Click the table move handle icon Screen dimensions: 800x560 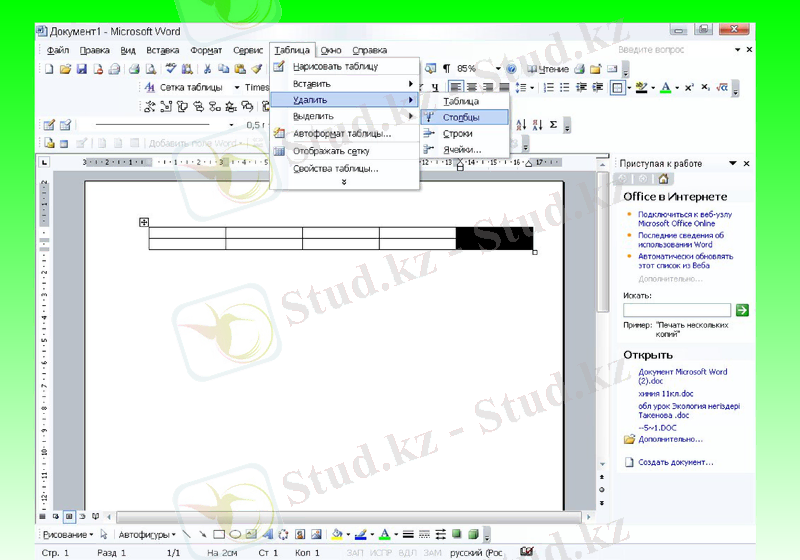click(144, 222)
